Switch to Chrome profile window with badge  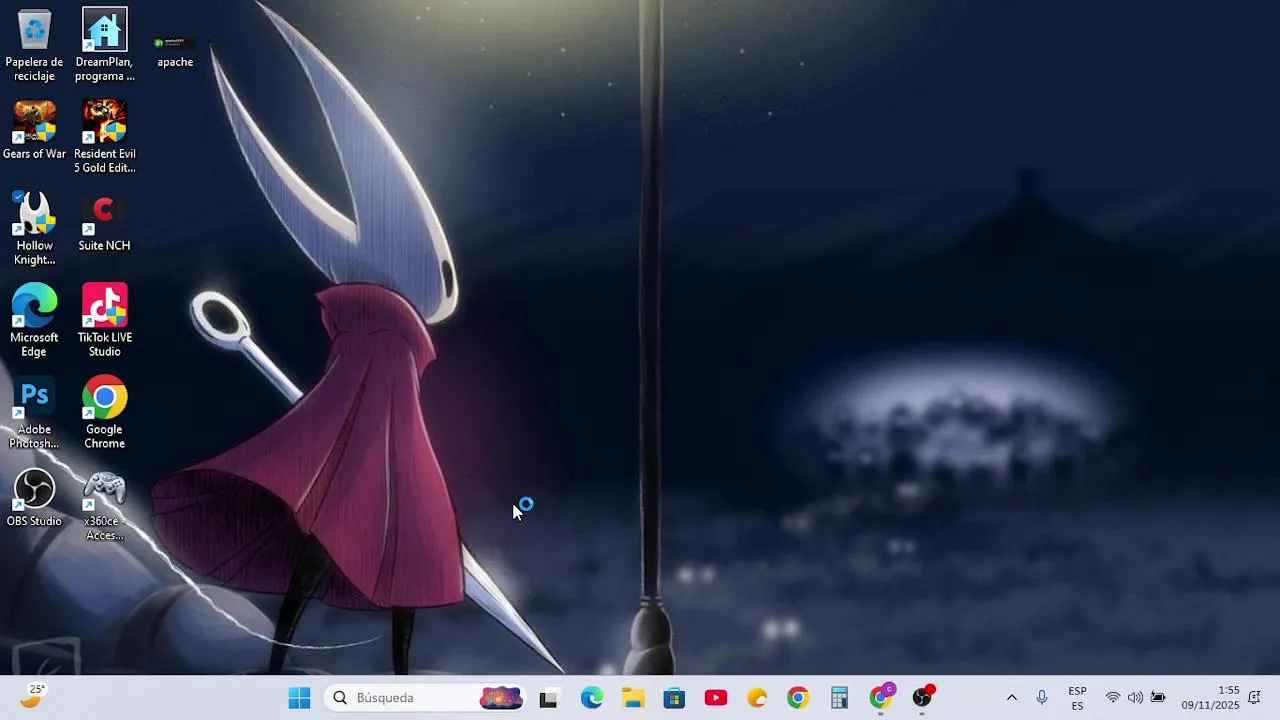coord(881,698)
